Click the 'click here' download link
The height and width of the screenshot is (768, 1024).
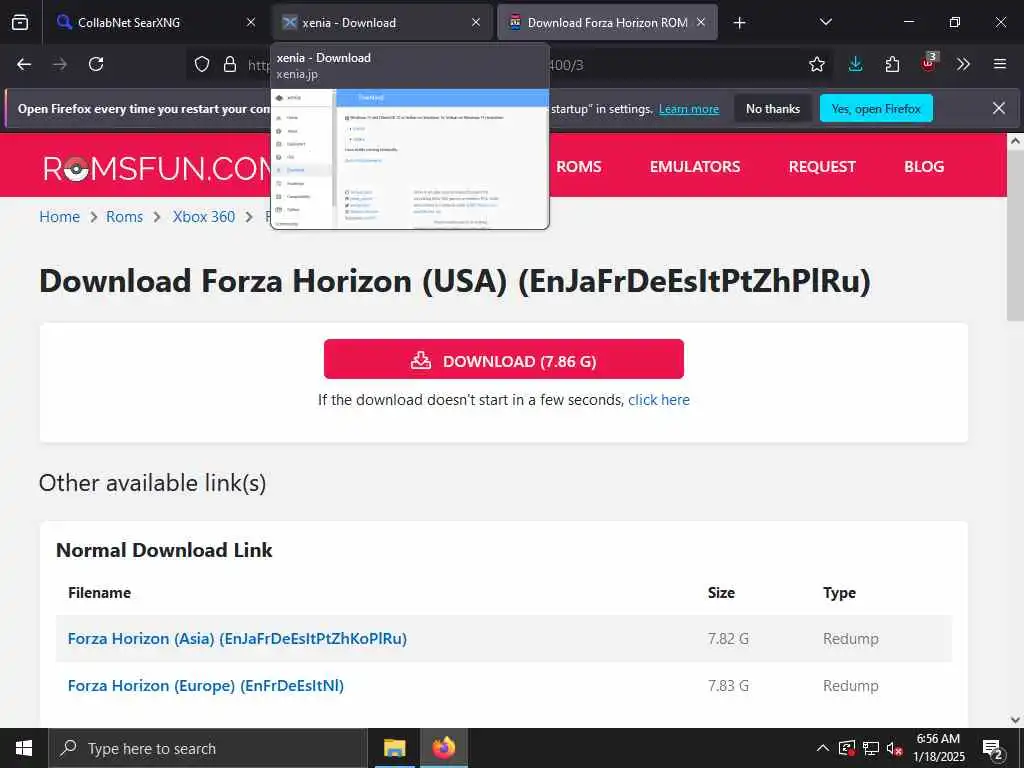coord(658,400)
